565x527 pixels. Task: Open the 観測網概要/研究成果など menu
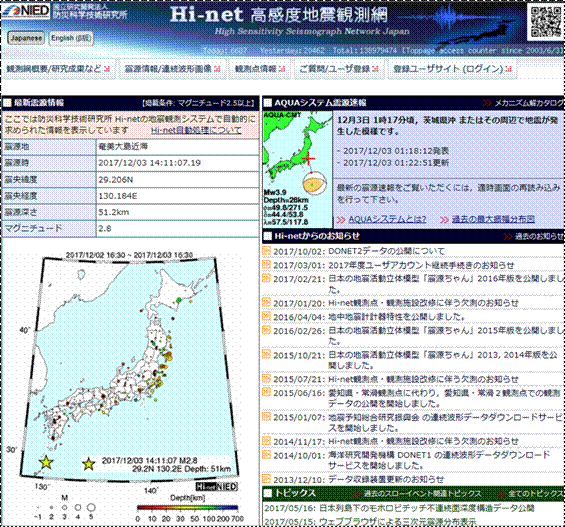(x=58, y=68)
